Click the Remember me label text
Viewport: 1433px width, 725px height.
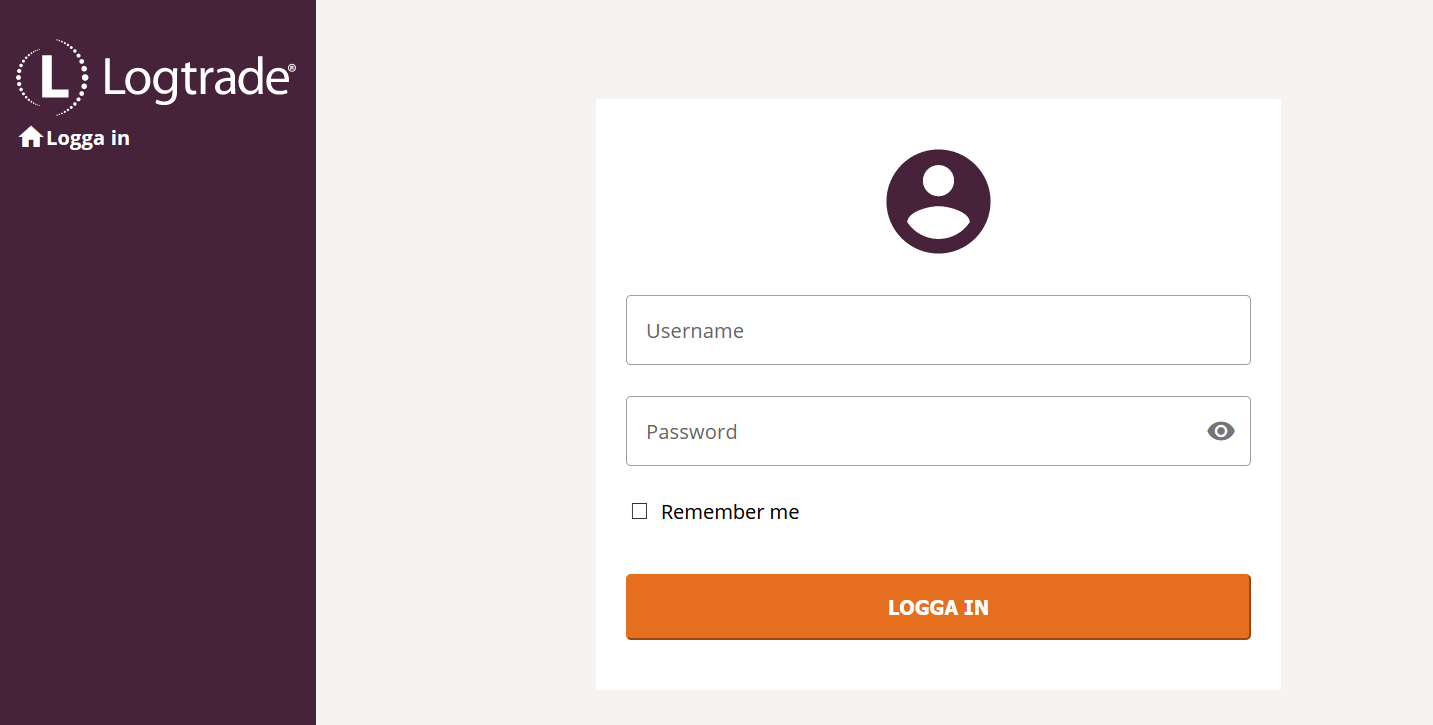point(730,512)
